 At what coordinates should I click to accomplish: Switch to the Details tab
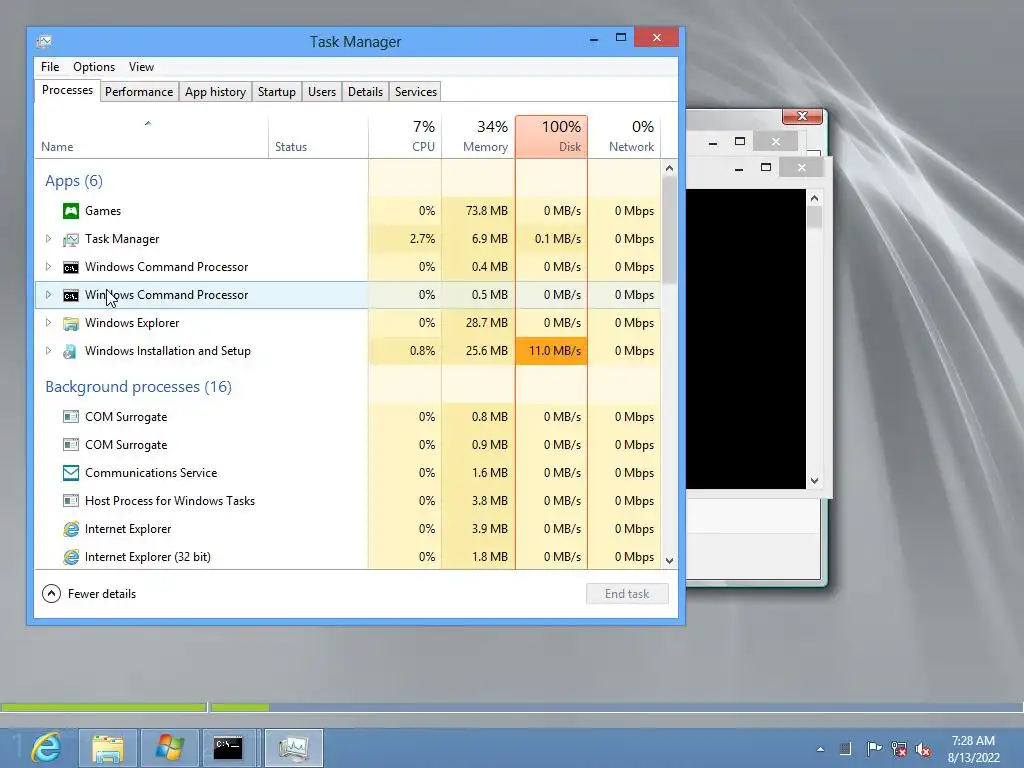365,92
